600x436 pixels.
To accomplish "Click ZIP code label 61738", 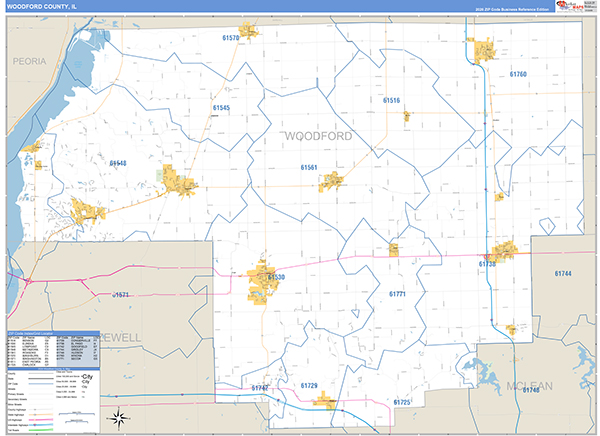I will [487, 264].
